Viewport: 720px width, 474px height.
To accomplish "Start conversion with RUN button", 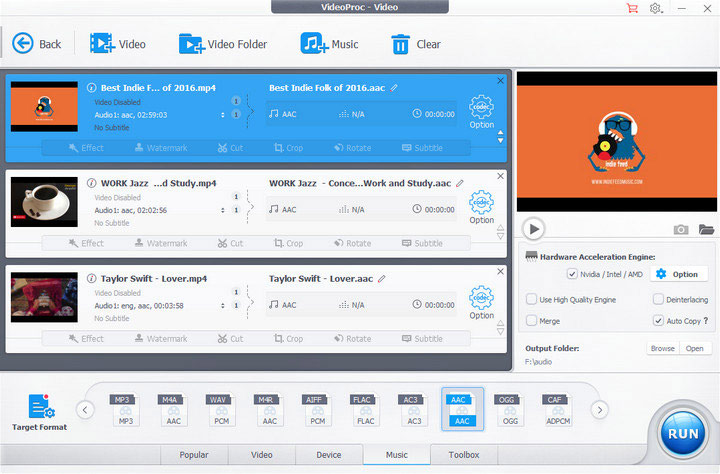I will [x=683, y=433].
